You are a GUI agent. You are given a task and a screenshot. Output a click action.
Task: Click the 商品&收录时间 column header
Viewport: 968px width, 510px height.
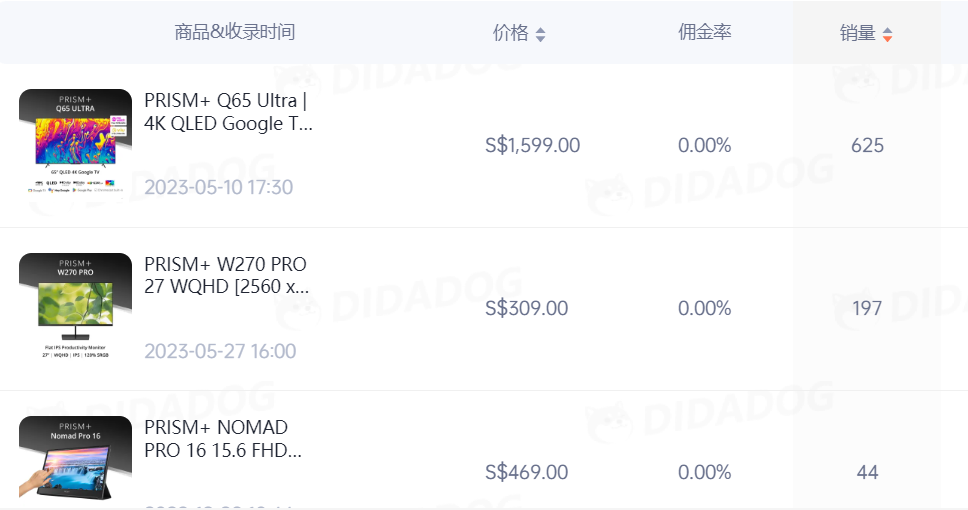click(x=235, y=32)
